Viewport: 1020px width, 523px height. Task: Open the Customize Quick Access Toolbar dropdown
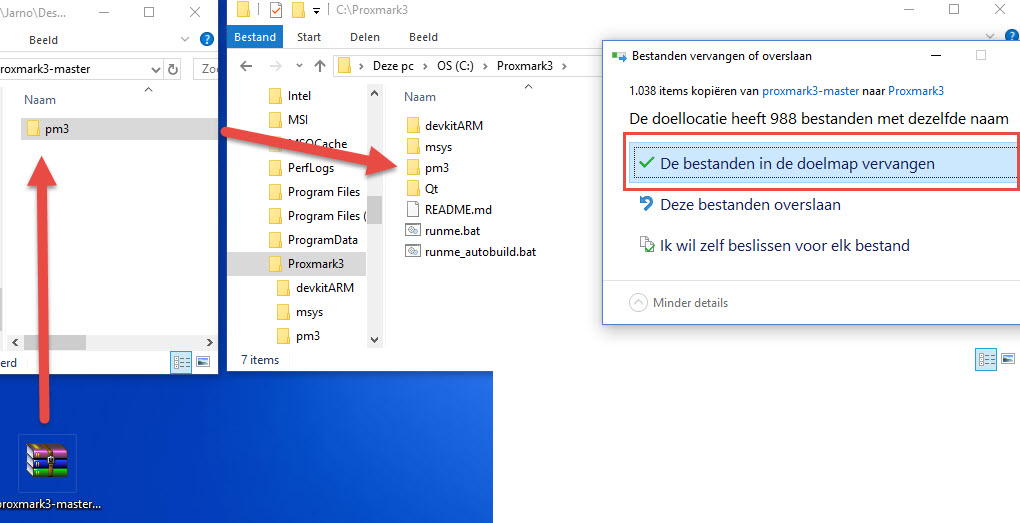pyautogui.click(x=316, y=10)
